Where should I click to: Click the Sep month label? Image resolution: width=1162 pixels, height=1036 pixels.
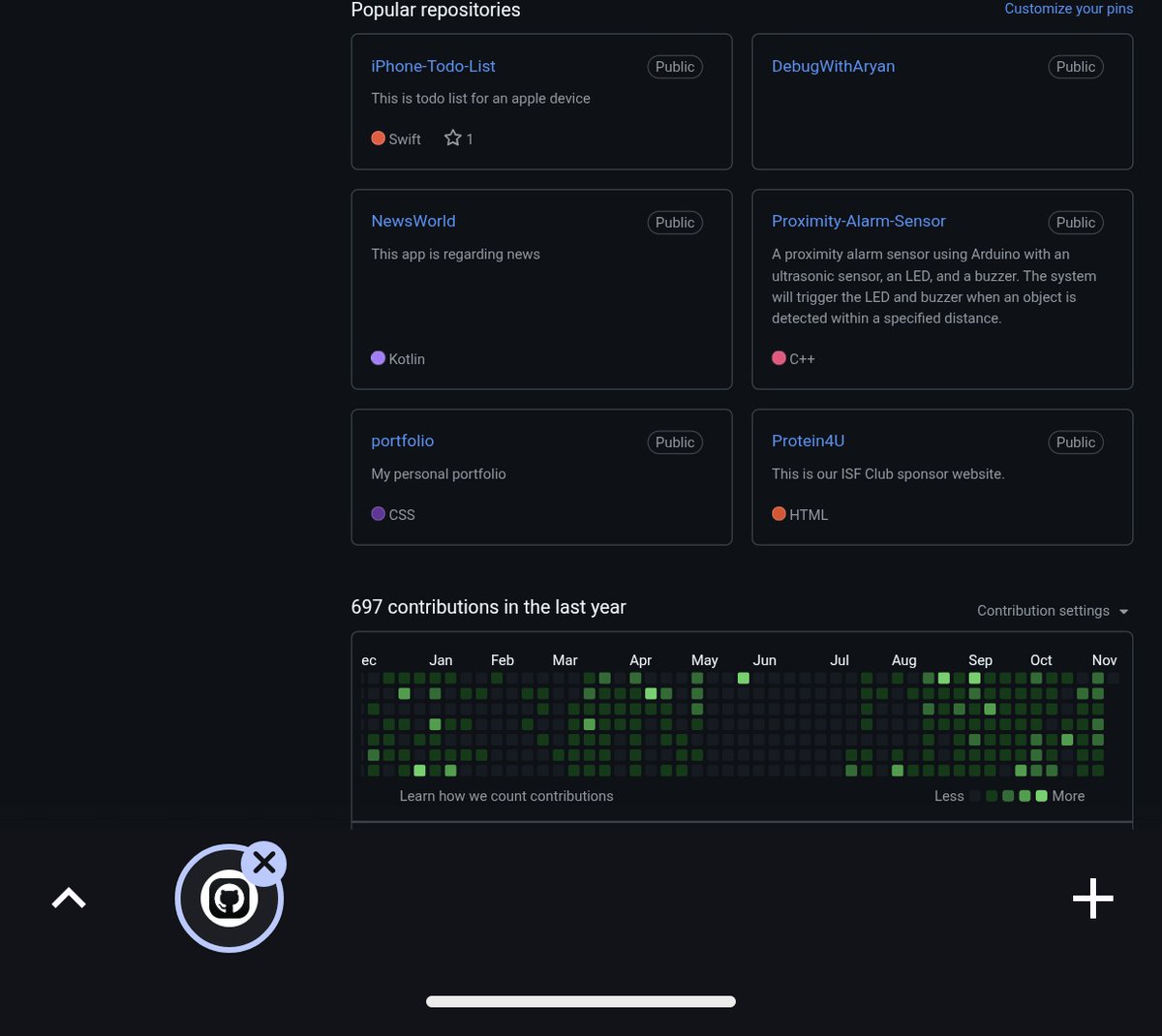[980, 660]
